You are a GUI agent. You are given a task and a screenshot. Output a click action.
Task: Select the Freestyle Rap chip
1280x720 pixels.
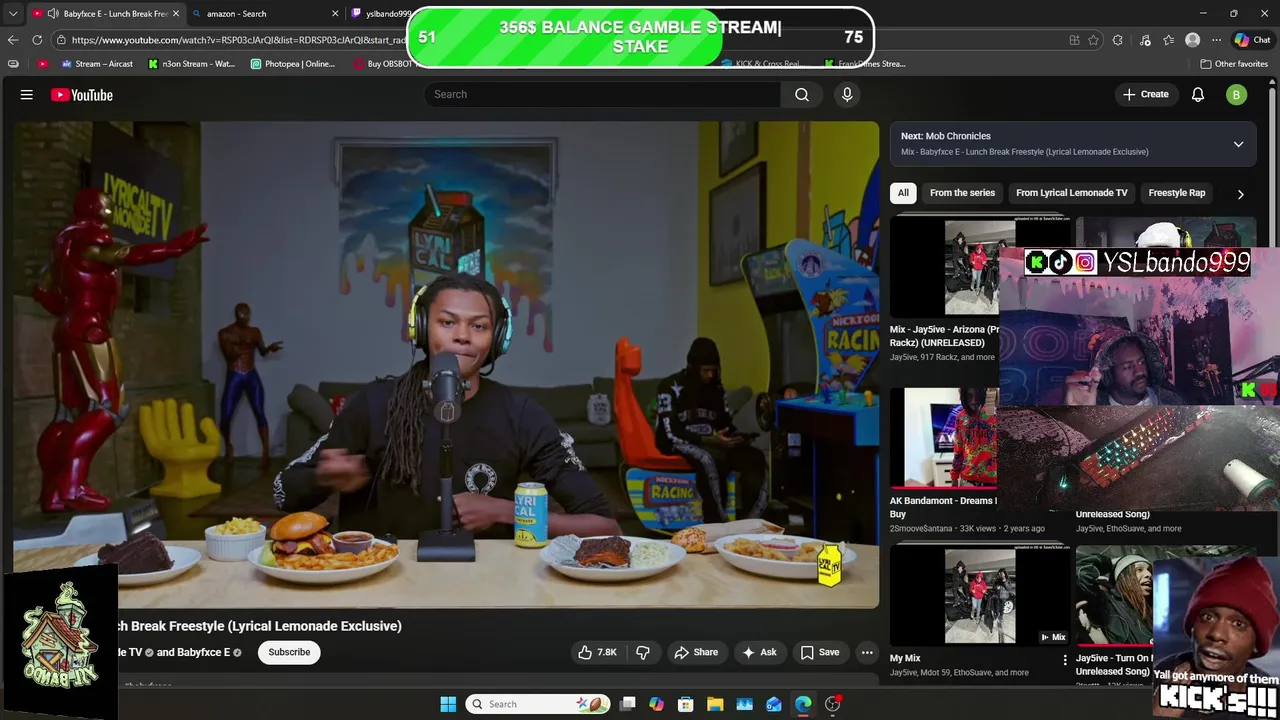[1176, 193]
